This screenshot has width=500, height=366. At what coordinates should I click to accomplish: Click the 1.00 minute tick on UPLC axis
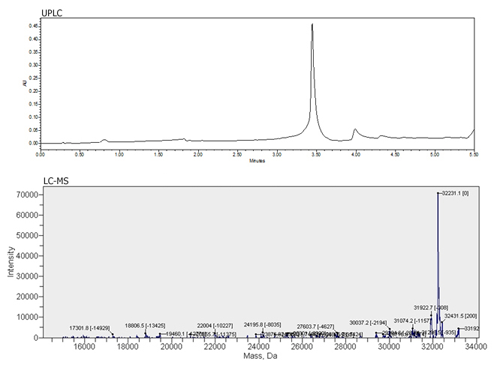click(x=119, y=154)
